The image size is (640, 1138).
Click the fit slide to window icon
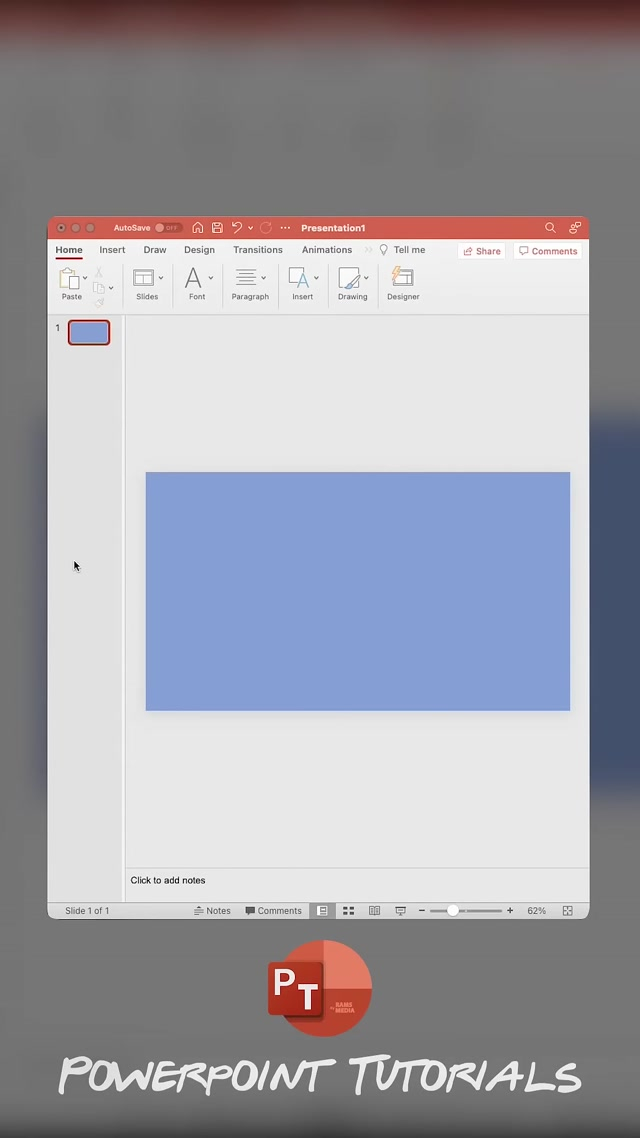[x=567, y=911]
